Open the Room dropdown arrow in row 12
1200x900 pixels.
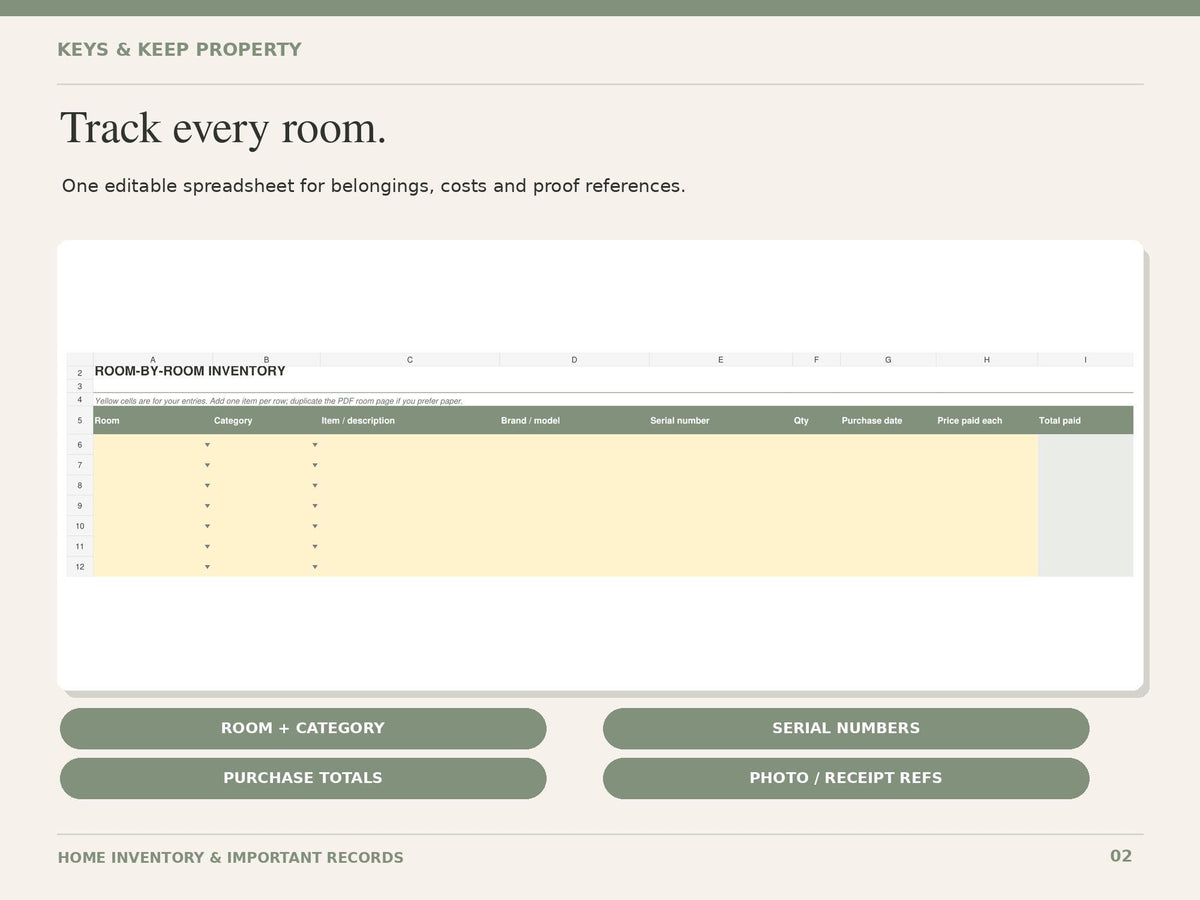tap(207, 567)
